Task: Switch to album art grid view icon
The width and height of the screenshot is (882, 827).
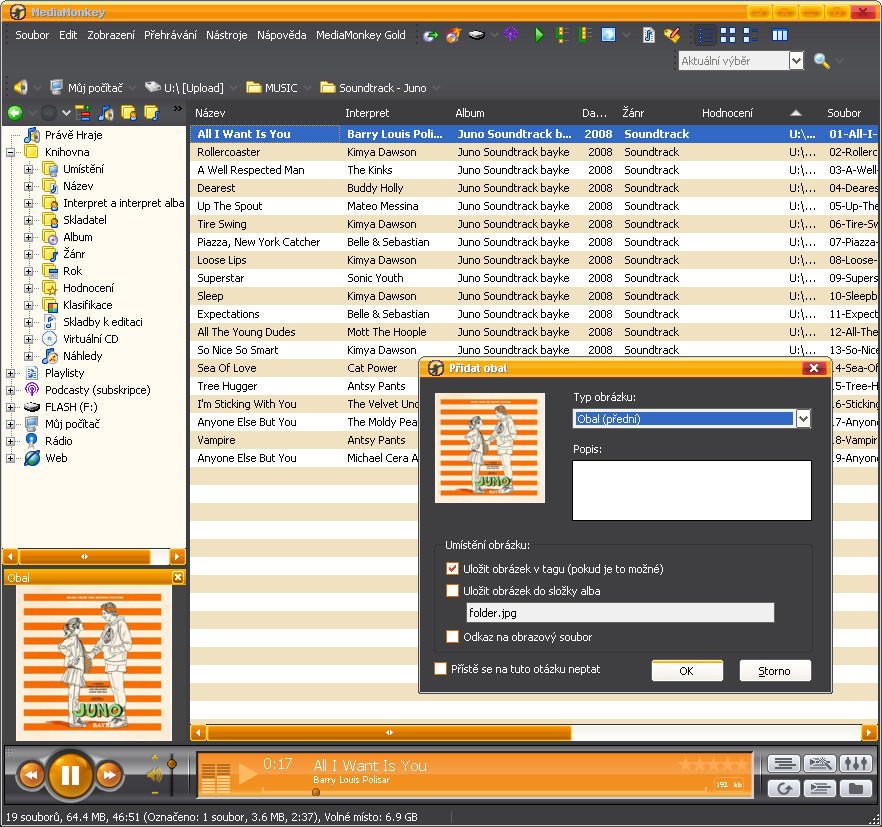Action: pos(728,35)
